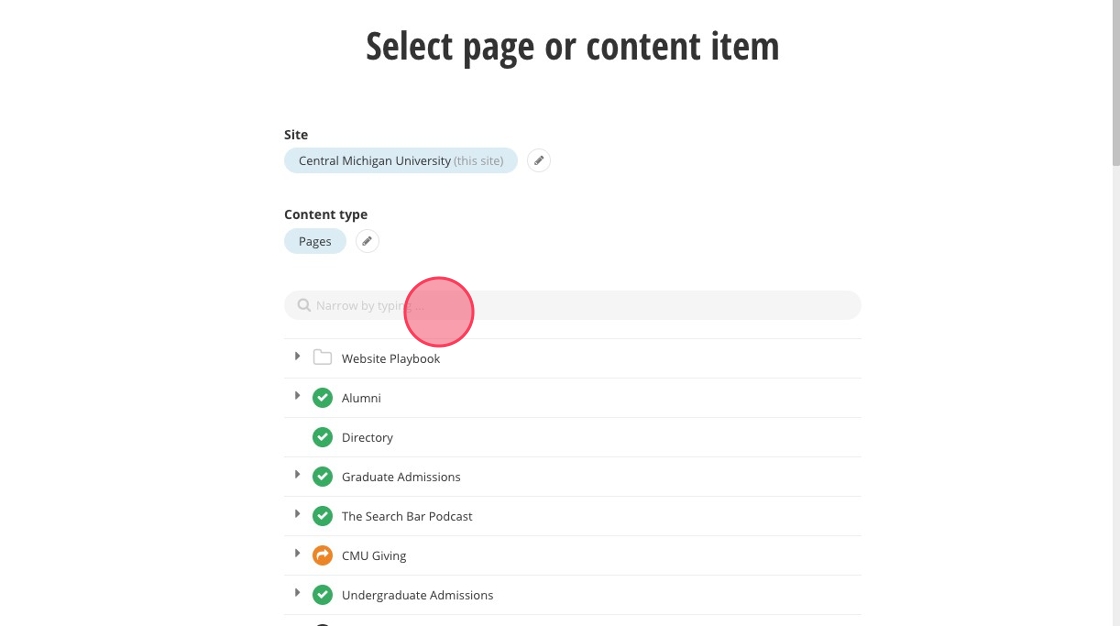1120x626 pixels.
Task: Click the Website Playbook folder icon
Action: tap(322, 358)
